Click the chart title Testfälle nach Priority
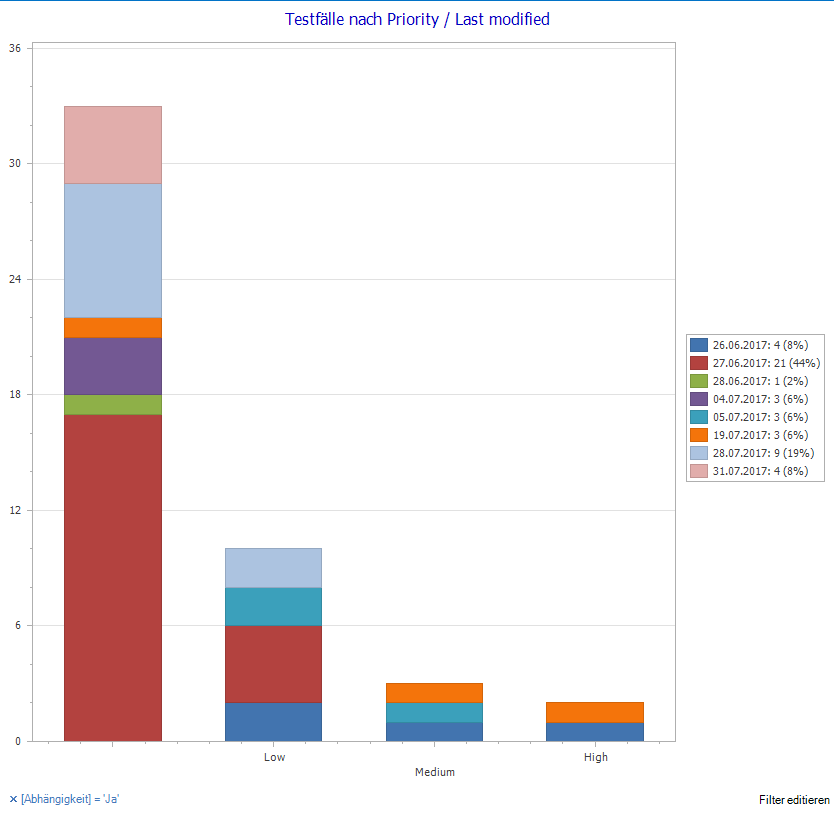The height and width of the screenshot is (817, 834). [417, 19]
